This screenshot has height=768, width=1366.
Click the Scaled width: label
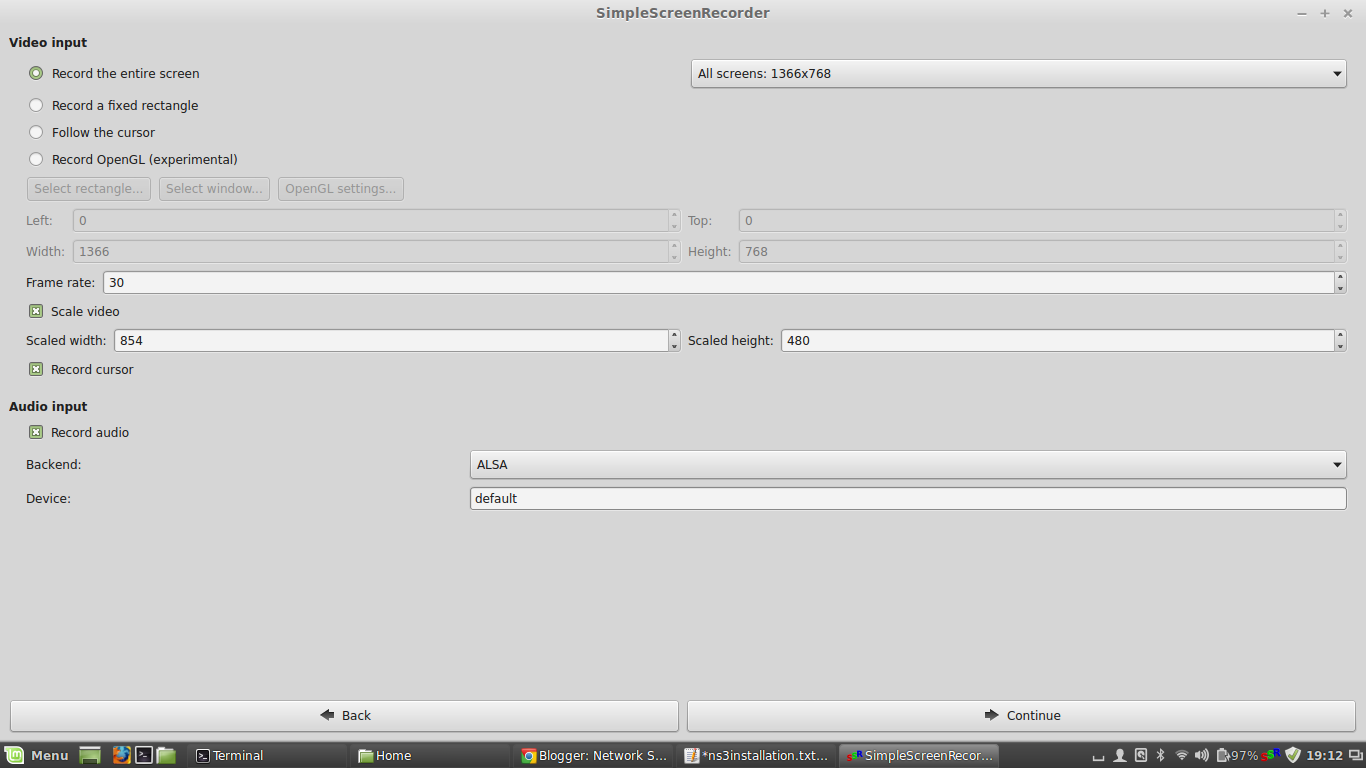[x=66, y=341]
